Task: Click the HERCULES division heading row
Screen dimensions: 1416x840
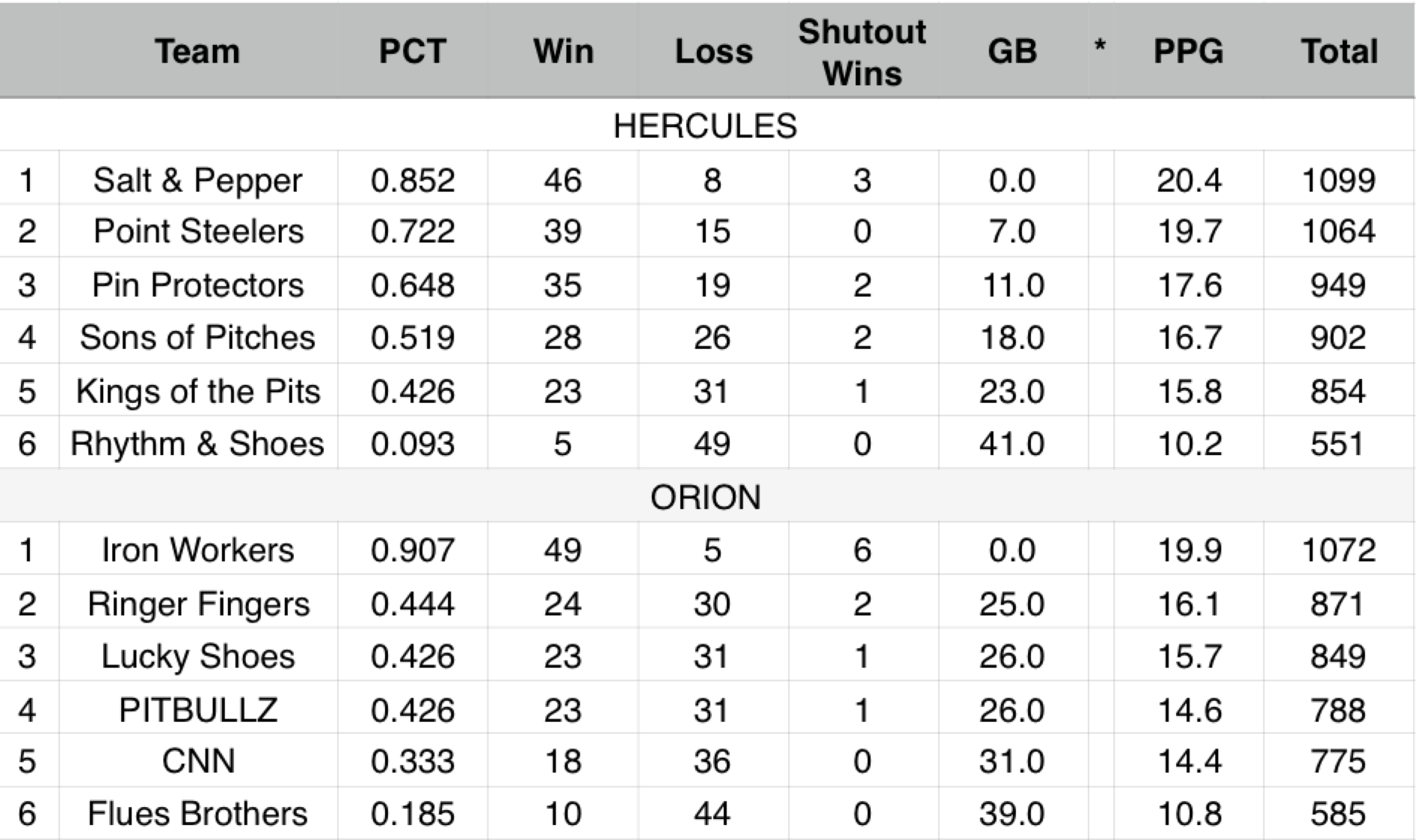Action: point(706,126)
